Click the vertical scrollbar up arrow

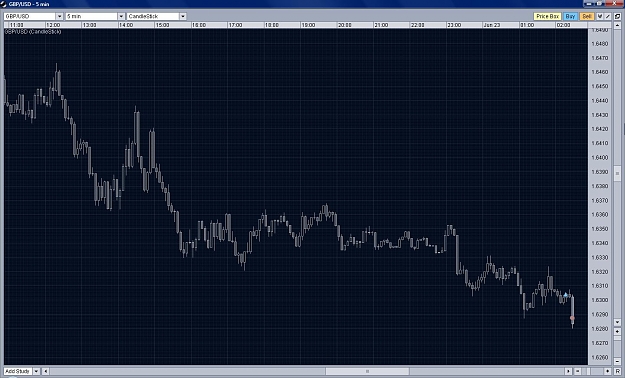pyautogui.click(x=617, y=26)
